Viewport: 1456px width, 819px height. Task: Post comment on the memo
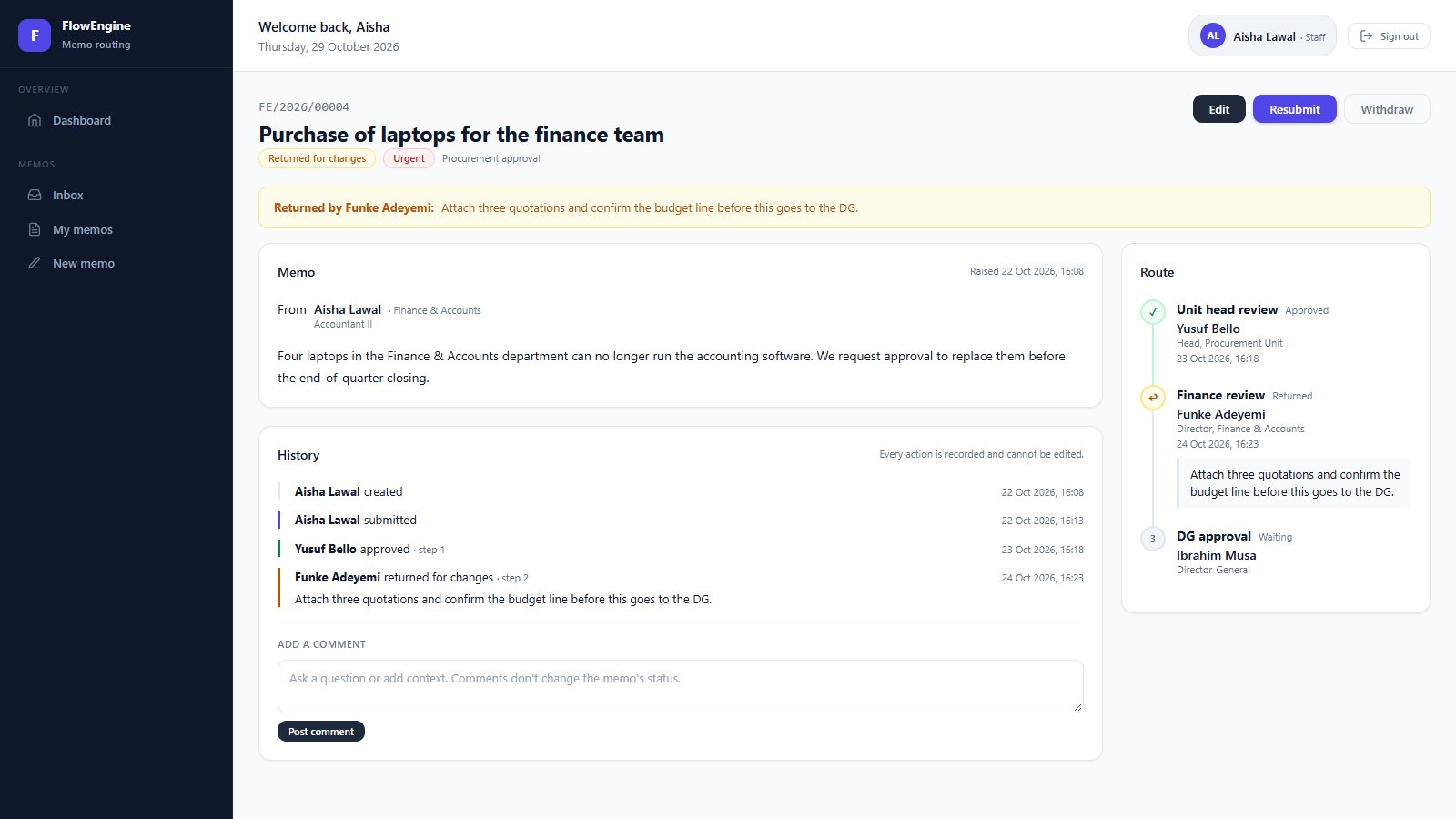[321, 731]
